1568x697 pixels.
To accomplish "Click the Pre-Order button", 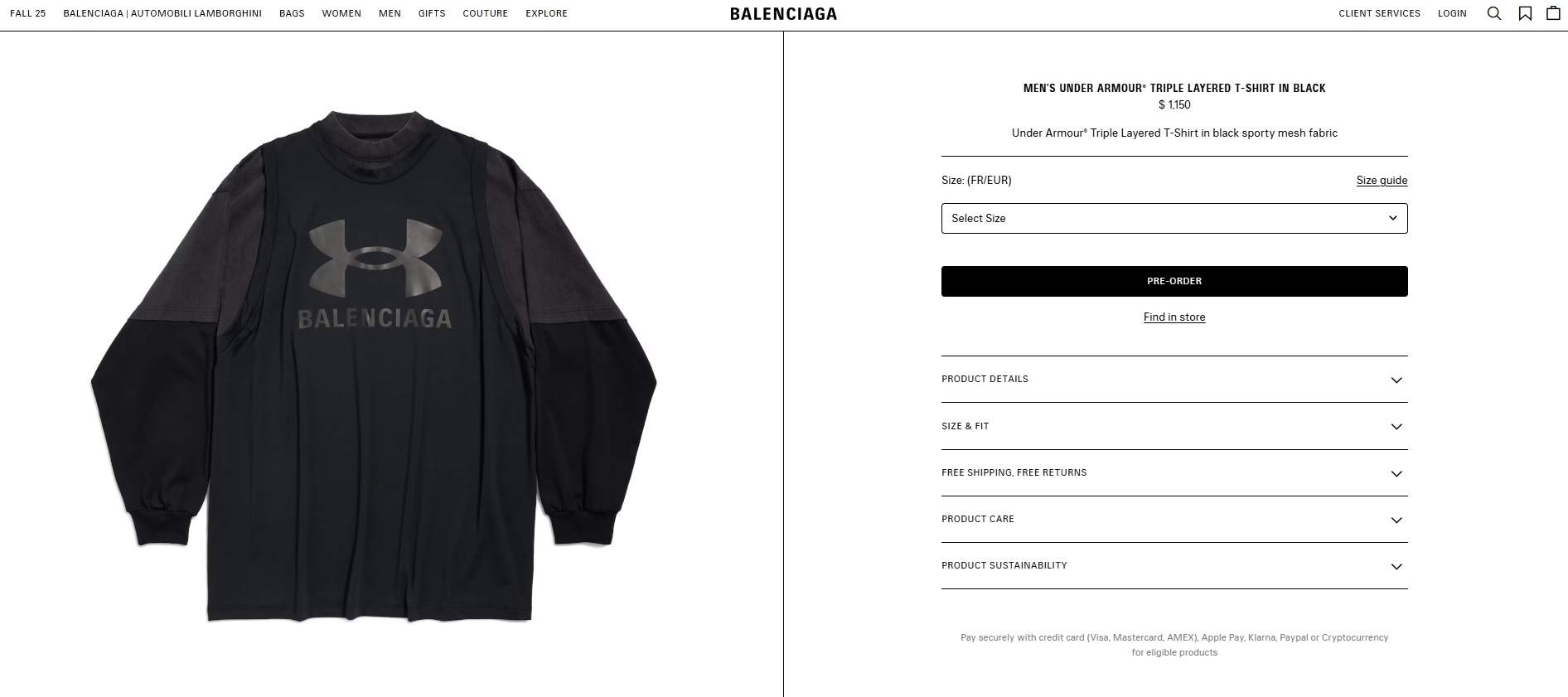I will [1174, 281].
